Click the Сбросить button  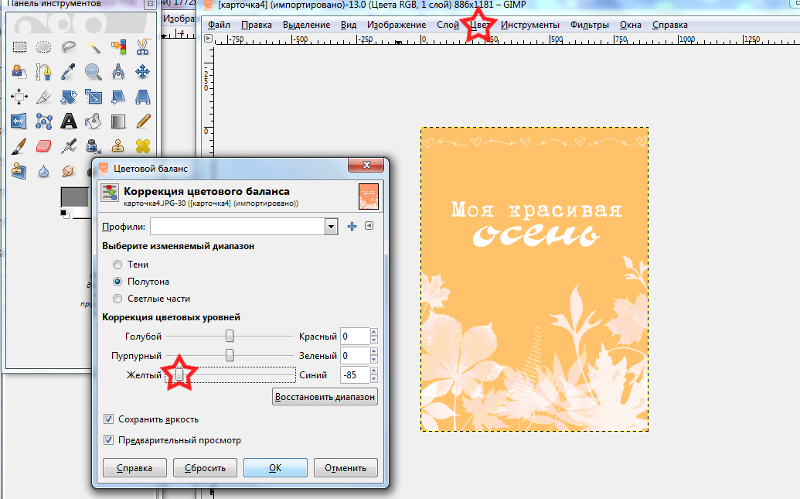click(x=205, y=468)
